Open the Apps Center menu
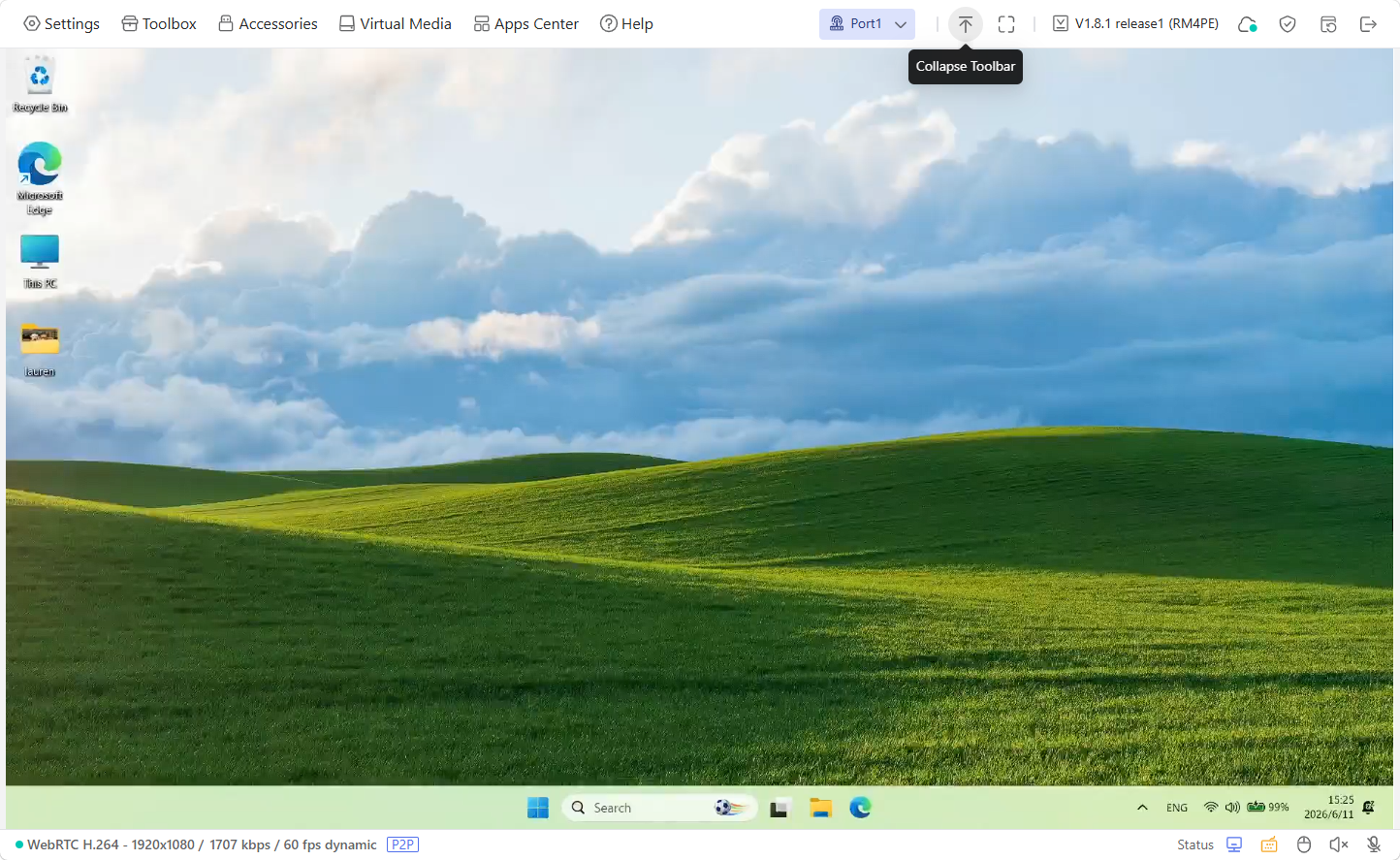 pos(525,23)
